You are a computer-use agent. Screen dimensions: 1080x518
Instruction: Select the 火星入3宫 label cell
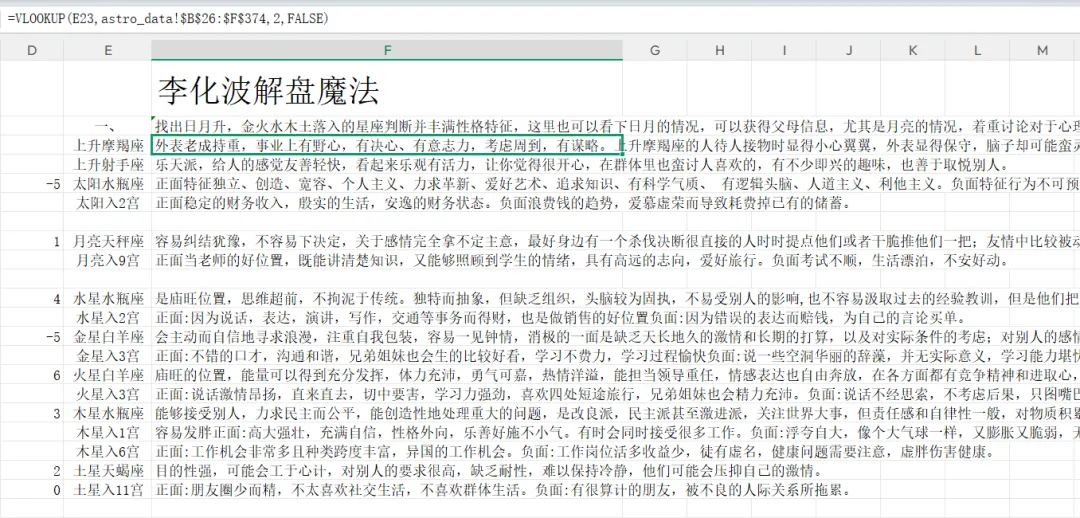[108, 394]
